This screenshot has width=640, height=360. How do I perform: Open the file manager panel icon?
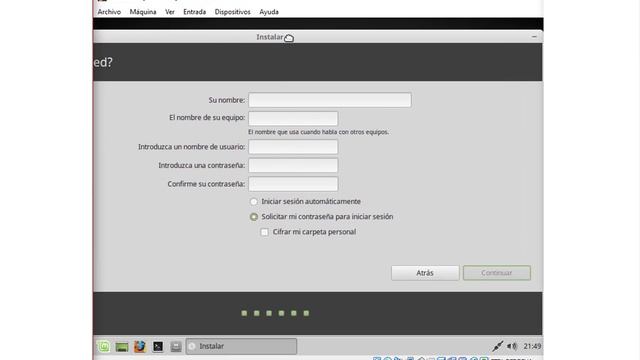click(x=176, y=347)
